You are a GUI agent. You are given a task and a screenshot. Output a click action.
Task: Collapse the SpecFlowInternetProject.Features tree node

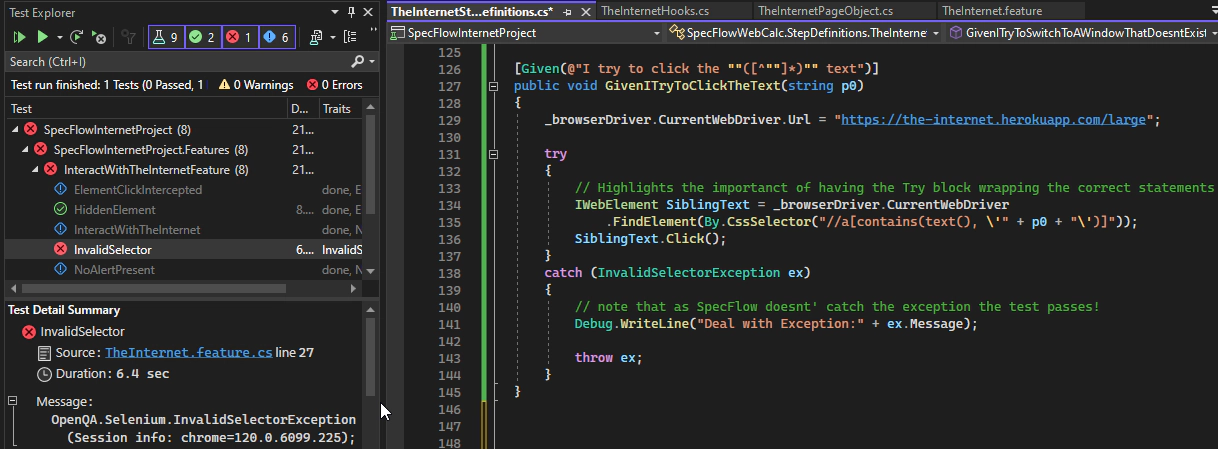[26, 150]
